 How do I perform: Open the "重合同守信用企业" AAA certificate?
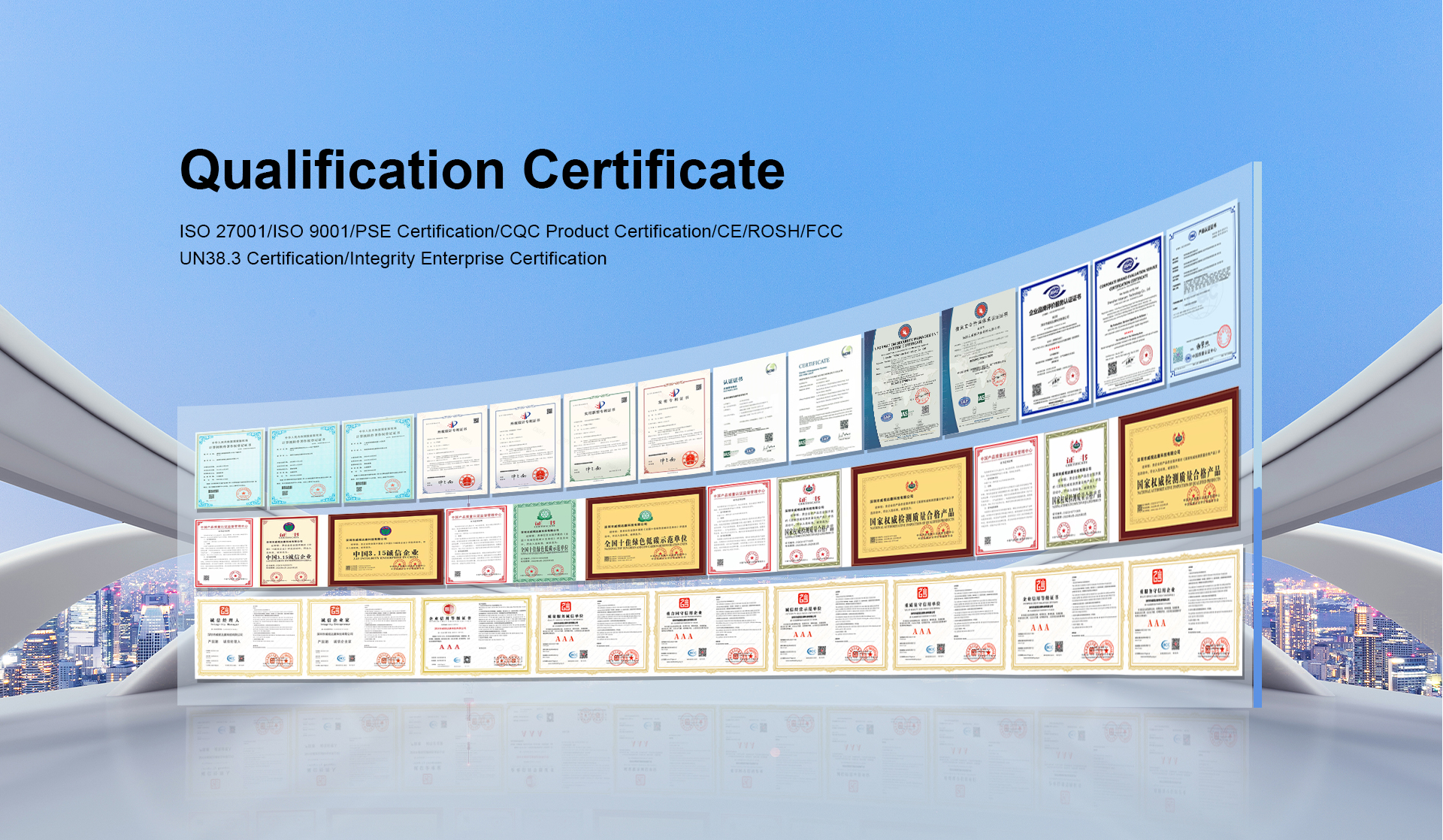tap(712, 630)
